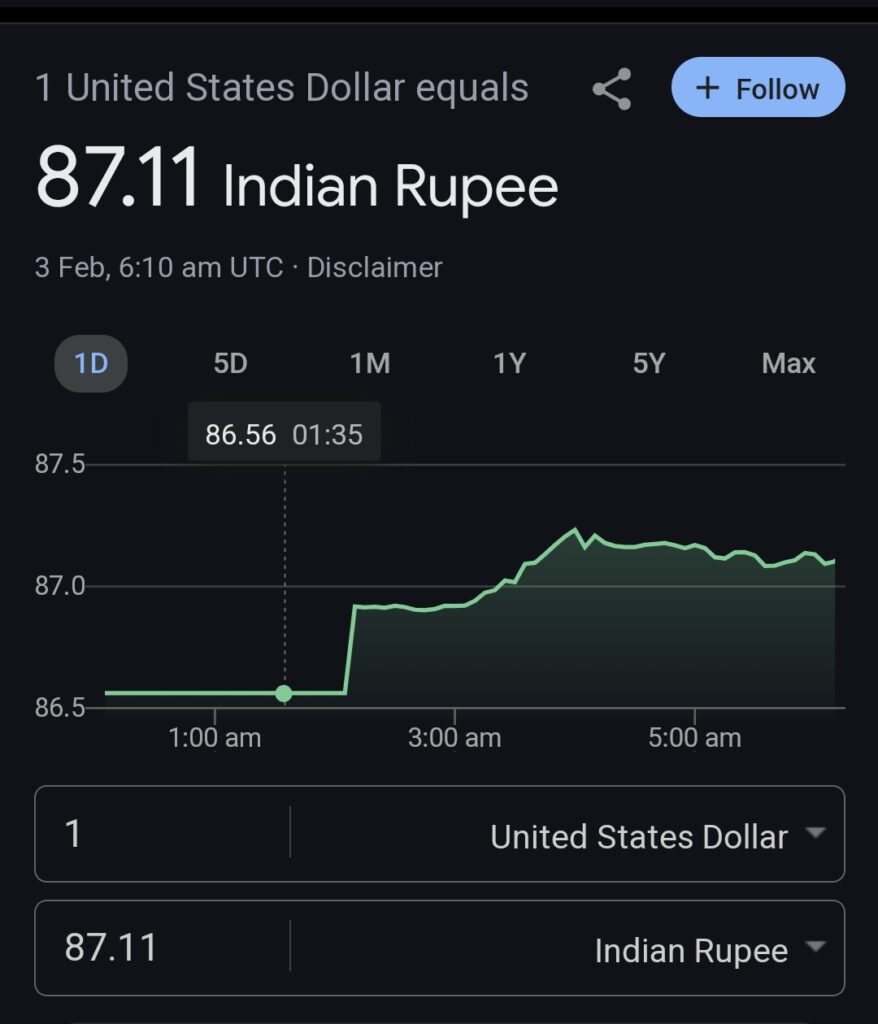The width and height of the screenshot is (878, 1024).
Task: Tap the share icon
Action: coord(611,89)
